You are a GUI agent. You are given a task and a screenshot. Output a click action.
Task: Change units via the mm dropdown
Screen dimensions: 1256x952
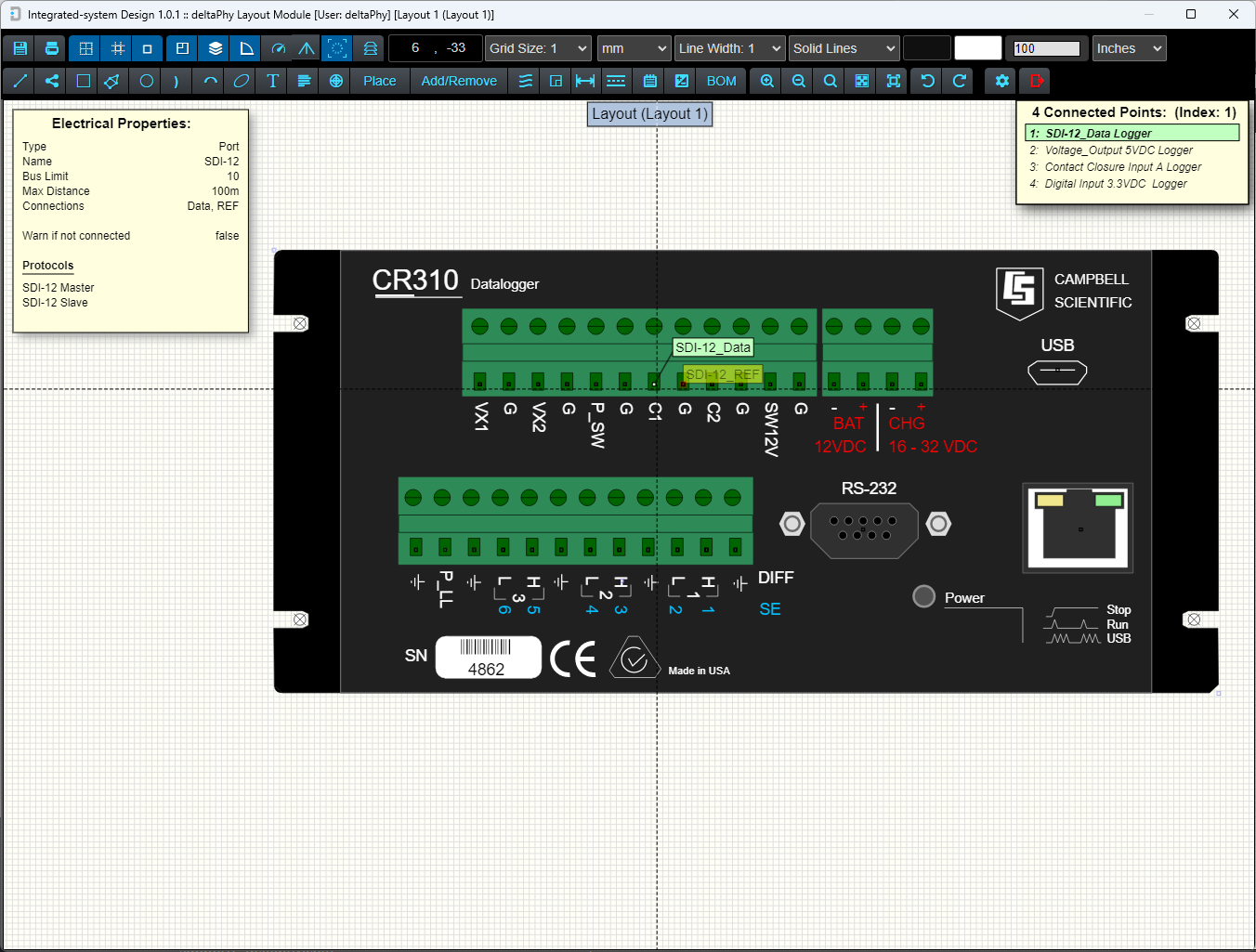[x=634, y=48]
